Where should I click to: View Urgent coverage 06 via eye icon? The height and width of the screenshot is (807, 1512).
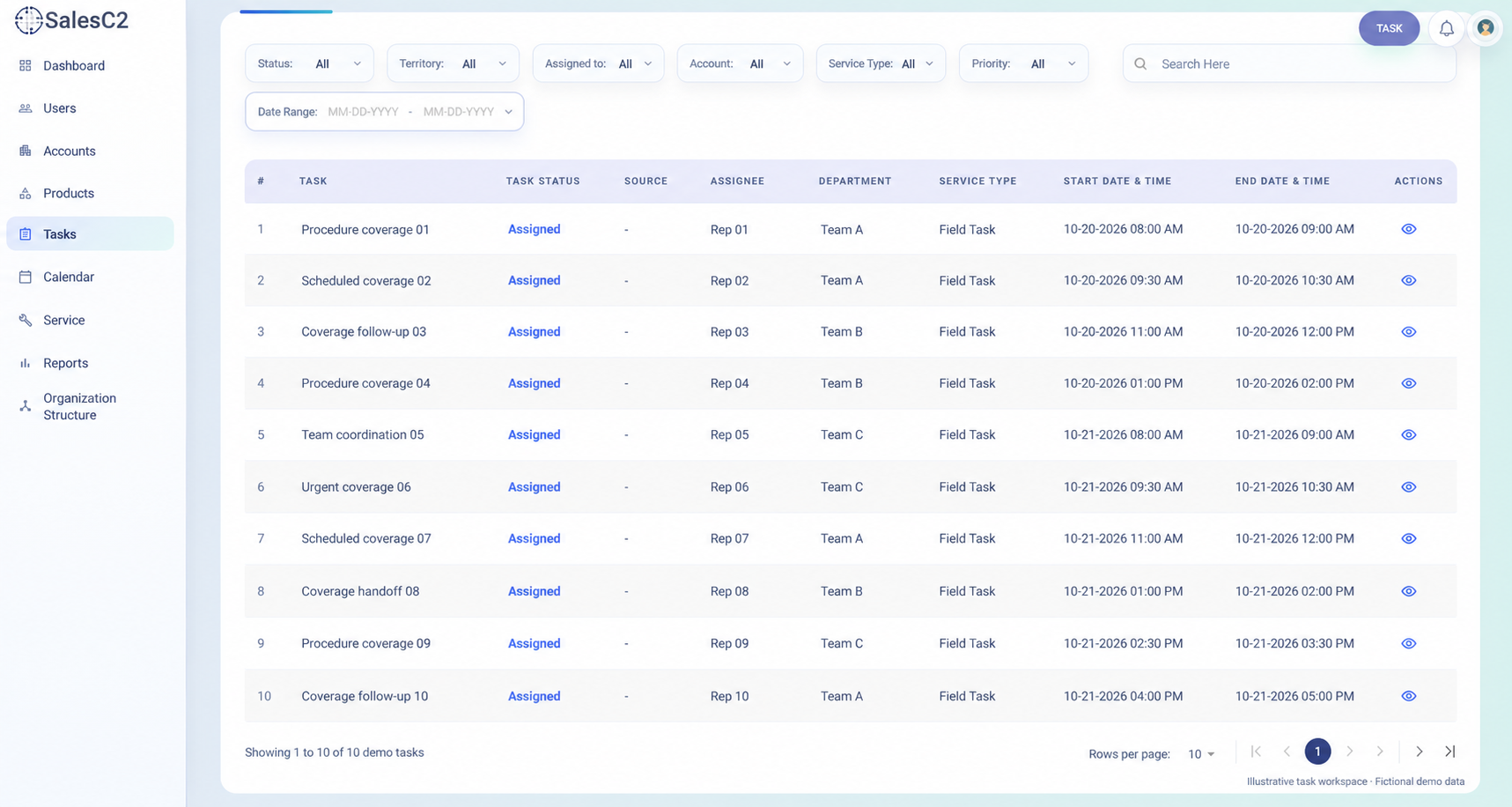pyautogui.click(x=1409, y=487)
